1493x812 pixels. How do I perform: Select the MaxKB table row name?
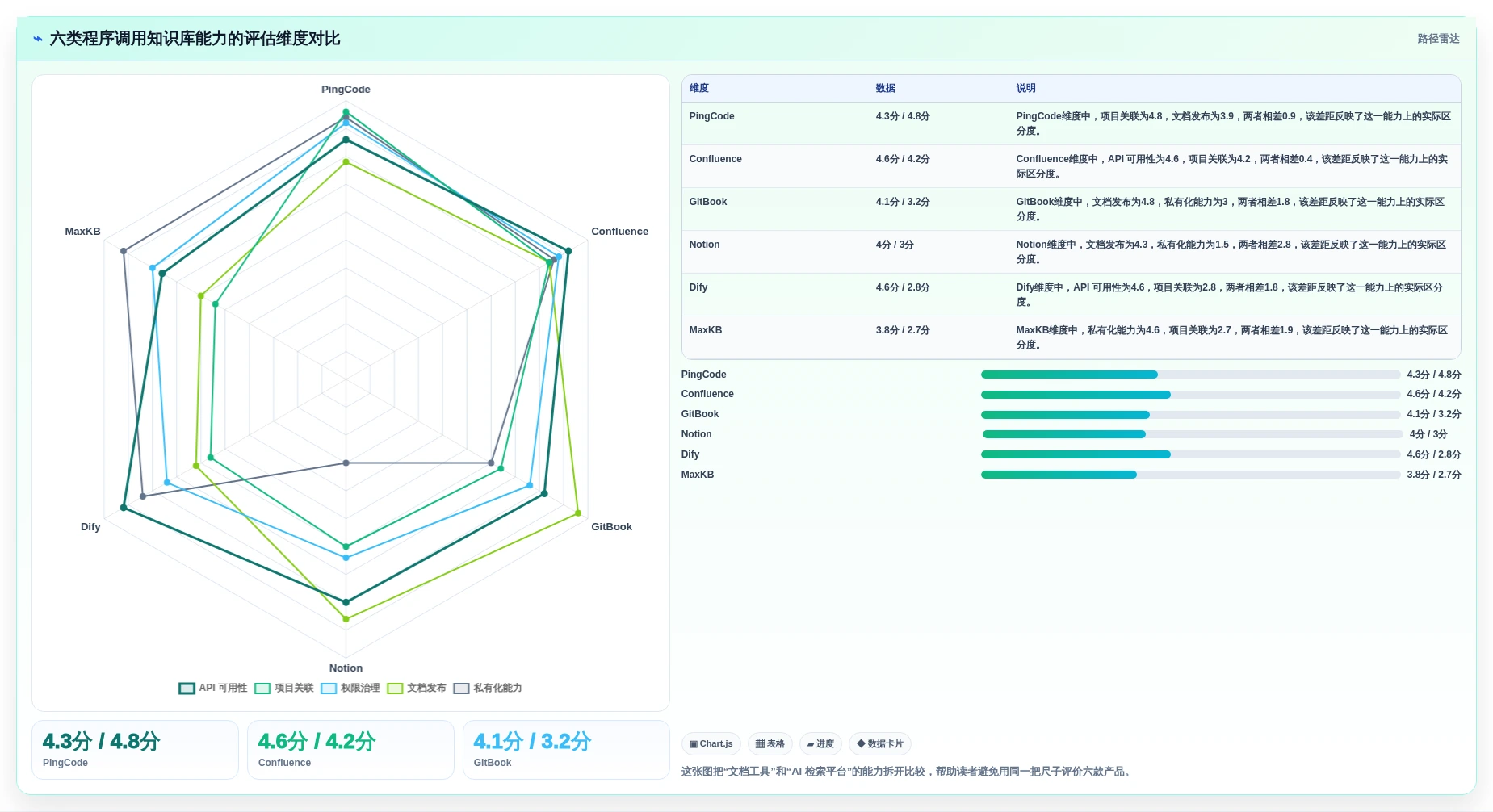[706, 330]
